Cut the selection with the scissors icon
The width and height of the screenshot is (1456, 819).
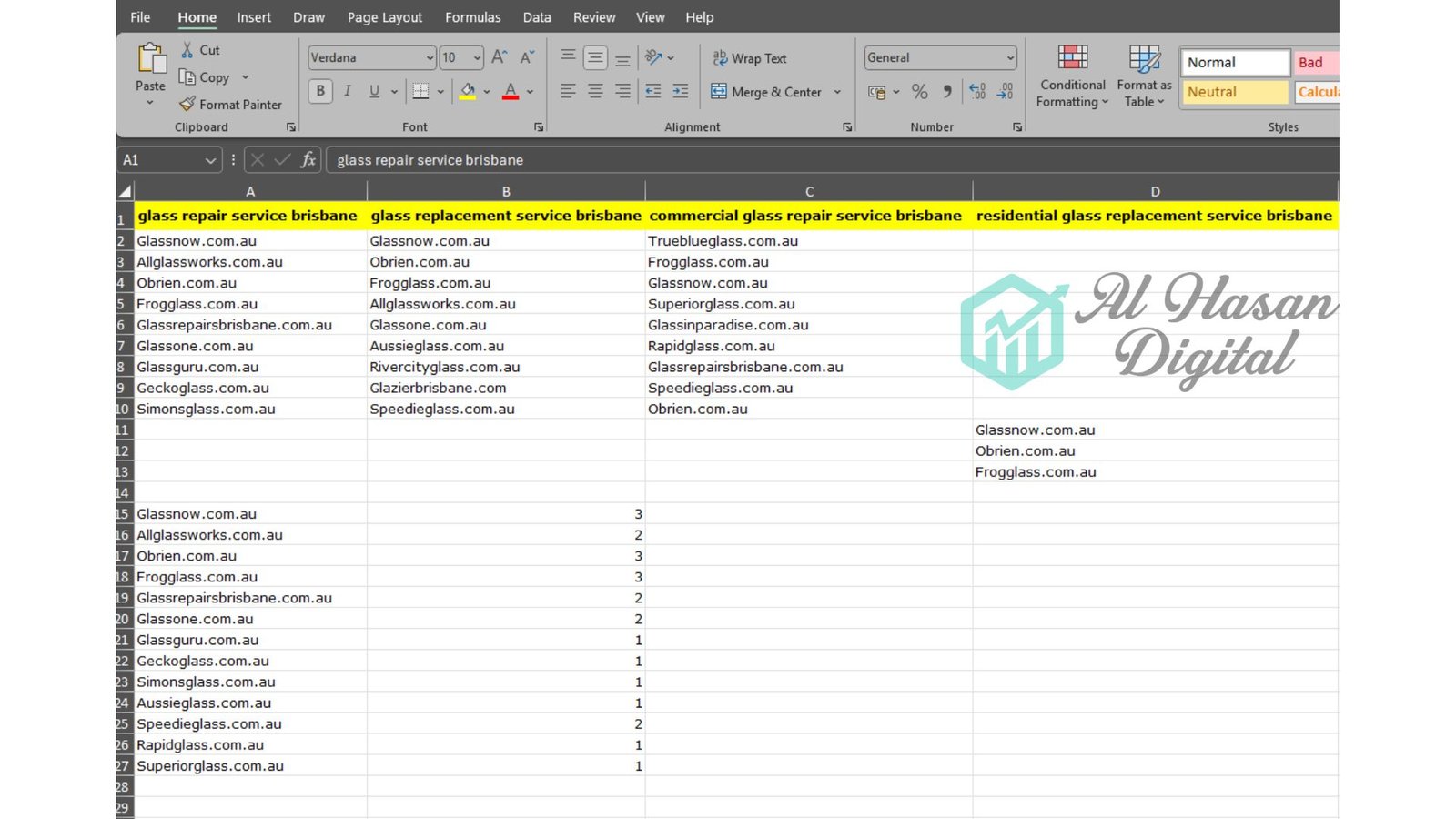pyautogui.click(x=187, y=50)
